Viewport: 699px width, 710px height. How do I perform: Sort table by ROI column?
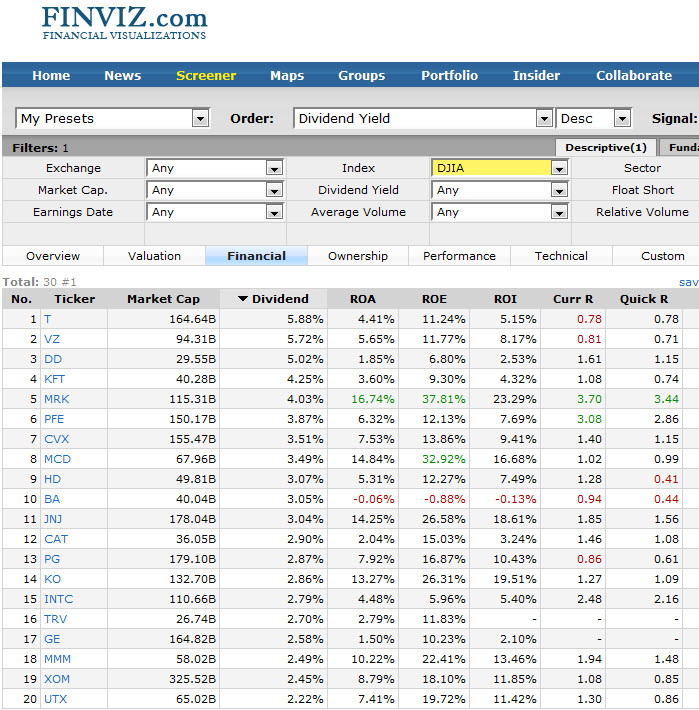[505, 299]
